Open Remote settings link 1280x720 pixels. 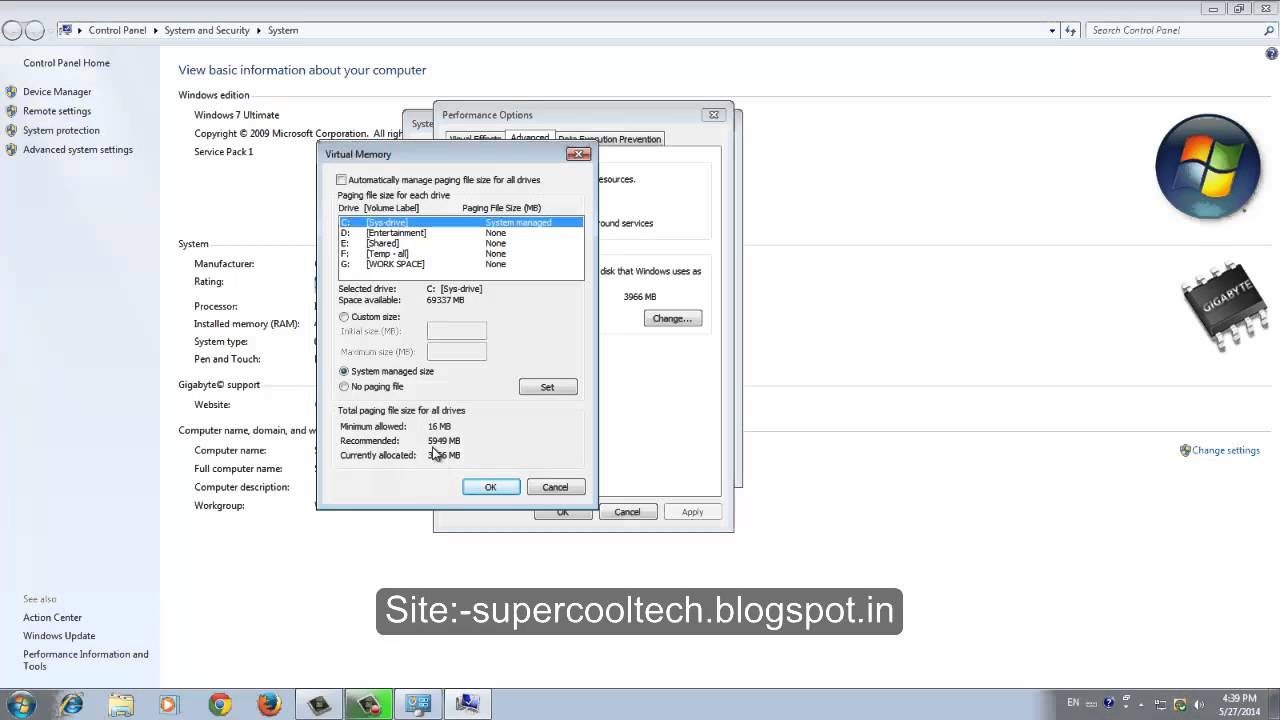(x=57, y=111)
